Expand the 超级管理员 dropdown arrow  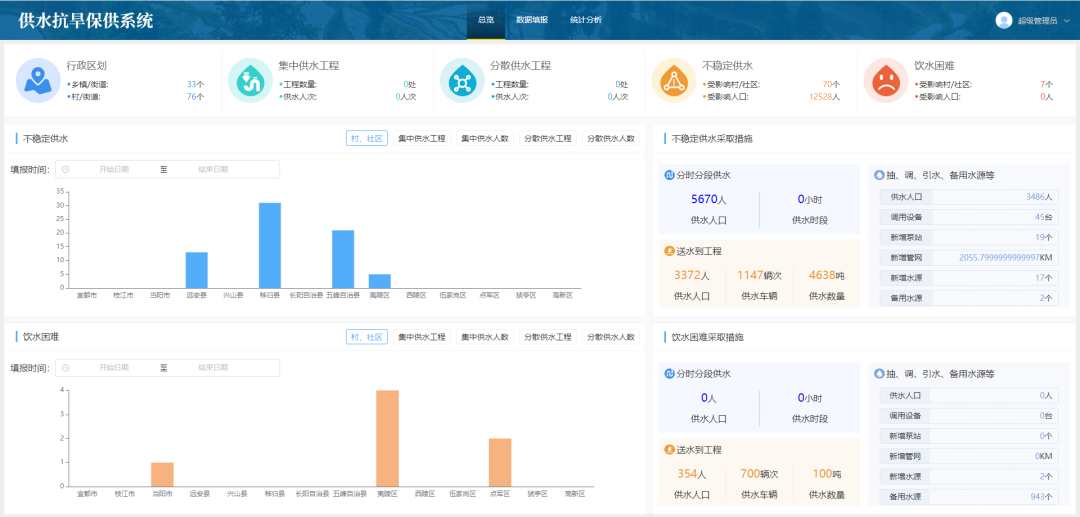pos(1066,21)
